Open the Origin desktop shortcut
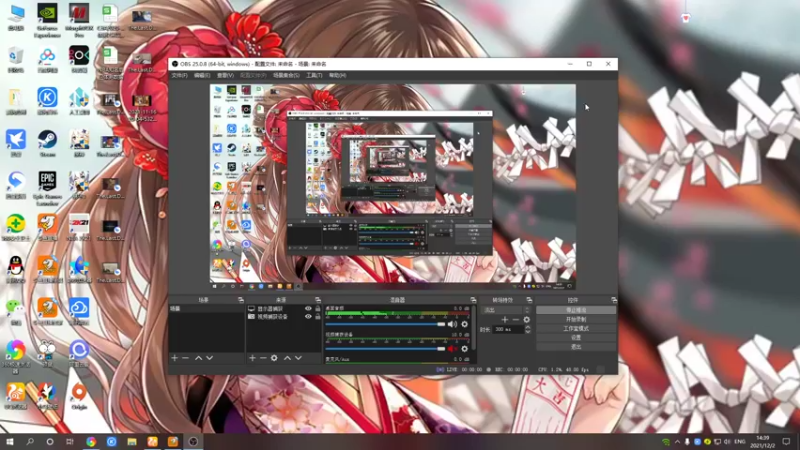Image resolution: width=800 pixels, height=450 pixels. (x=79, y=396)
